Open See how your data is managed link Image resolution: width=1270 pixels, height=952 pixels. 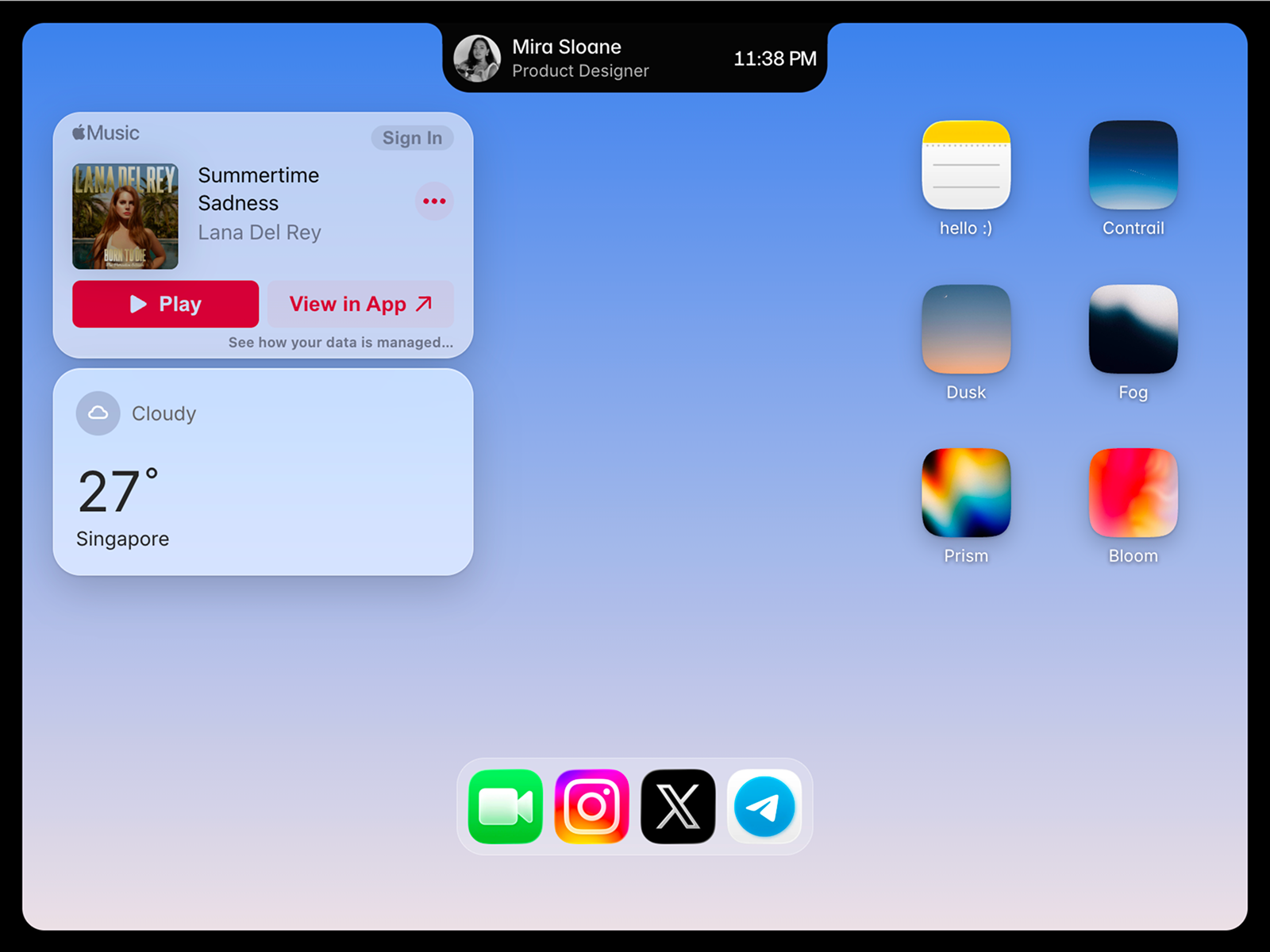pos(341,343)
